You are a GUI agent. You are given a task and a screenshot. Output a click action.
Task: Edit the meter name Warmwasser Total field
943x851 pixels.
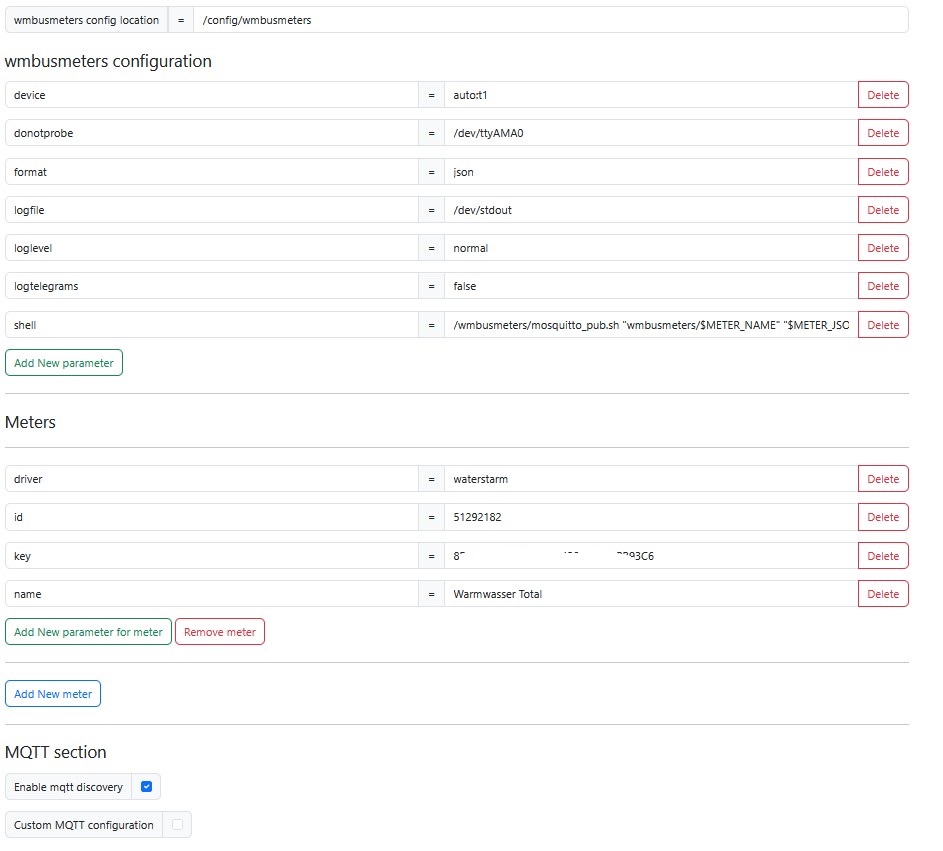(x=650, y=594)
